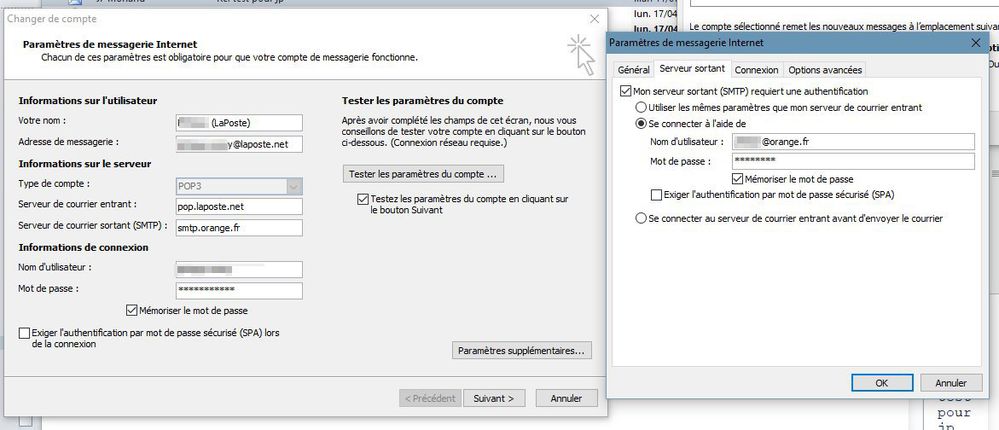Switch to the Général tab
999x430 pixels.
coord(633,70)
